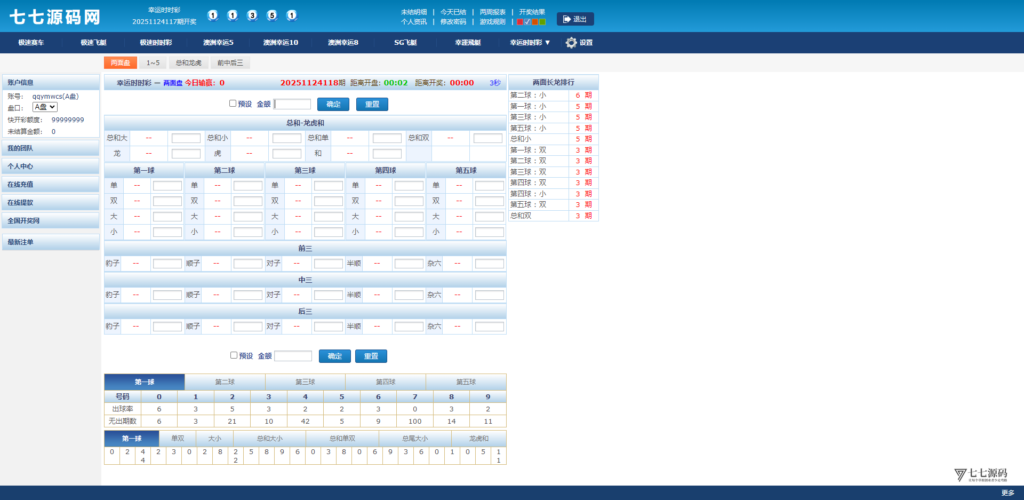Viewport: 1024px width, 500px height.
Task: Open 在线充值 in the sidebar
Action: click(51, 185)
